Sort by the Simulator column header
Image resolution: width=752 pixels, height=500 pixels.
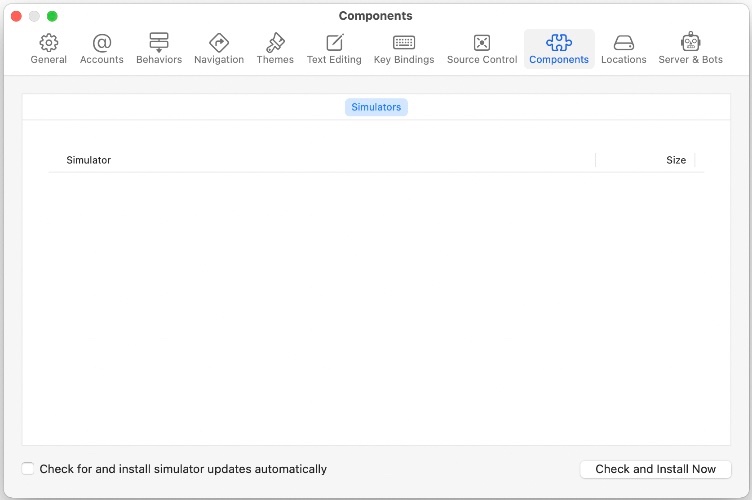click(88, 160)
